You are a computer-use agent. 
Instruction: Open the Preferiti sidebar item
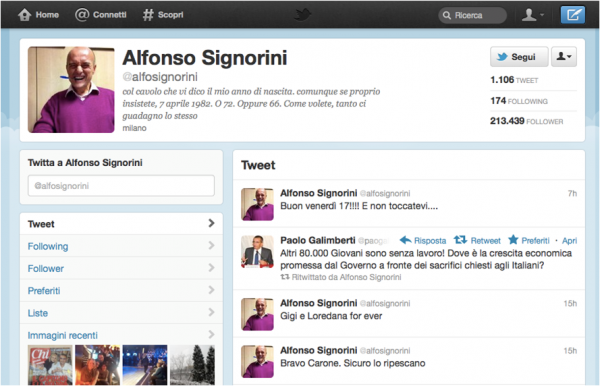(x=121, y=290)
